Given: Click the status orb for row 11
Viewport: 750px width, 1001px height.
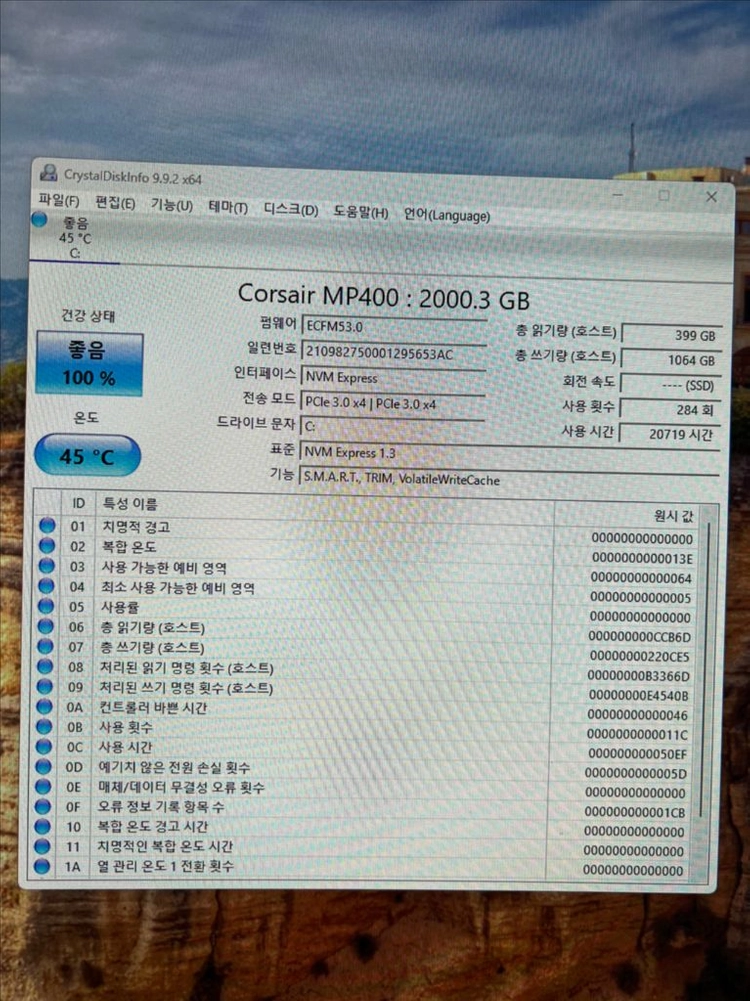Looking at the screenshot, I should 42,846.
